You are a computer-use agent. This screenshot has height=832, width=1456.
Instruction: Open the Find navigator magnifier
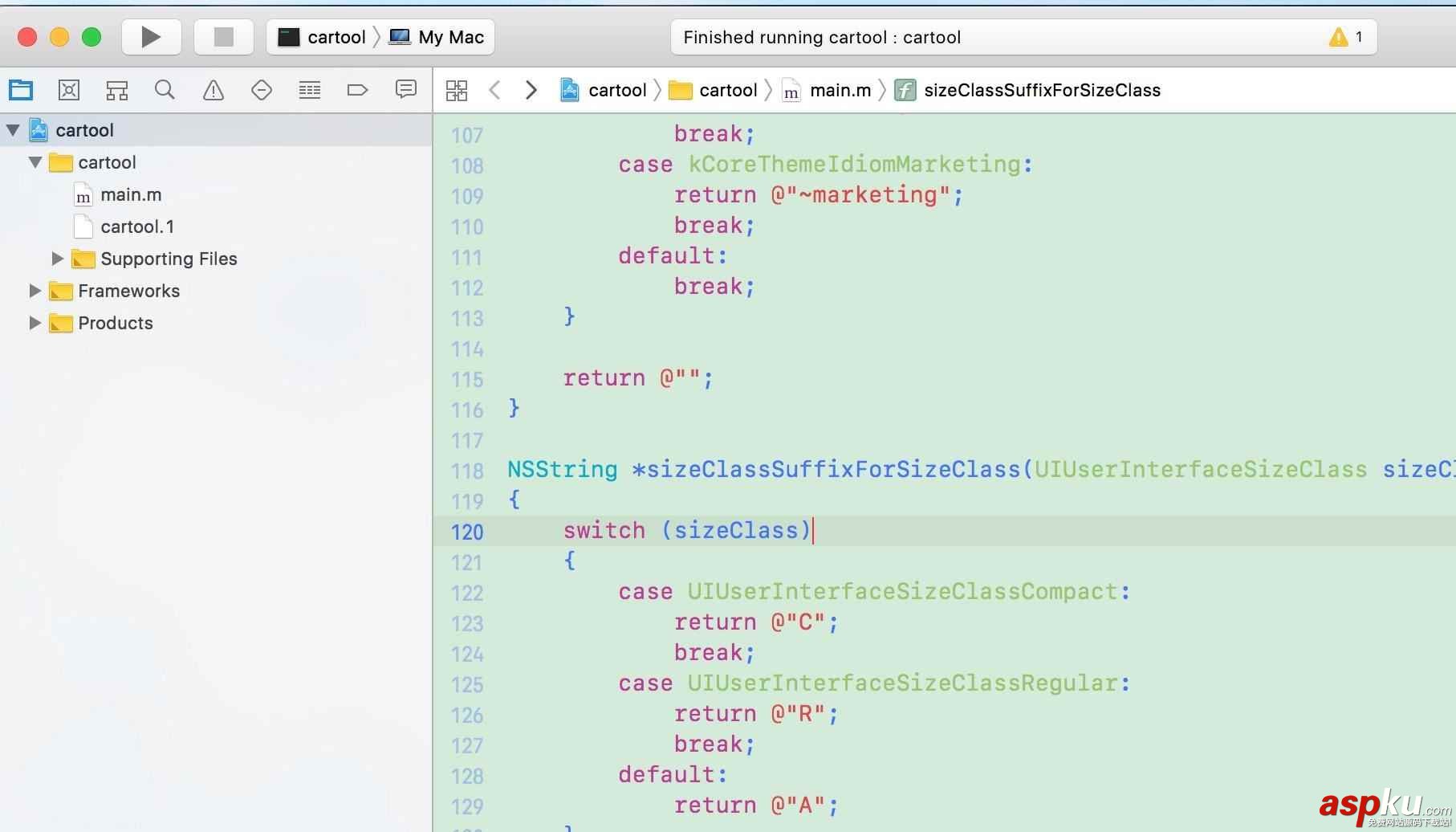tap(165, 90)
